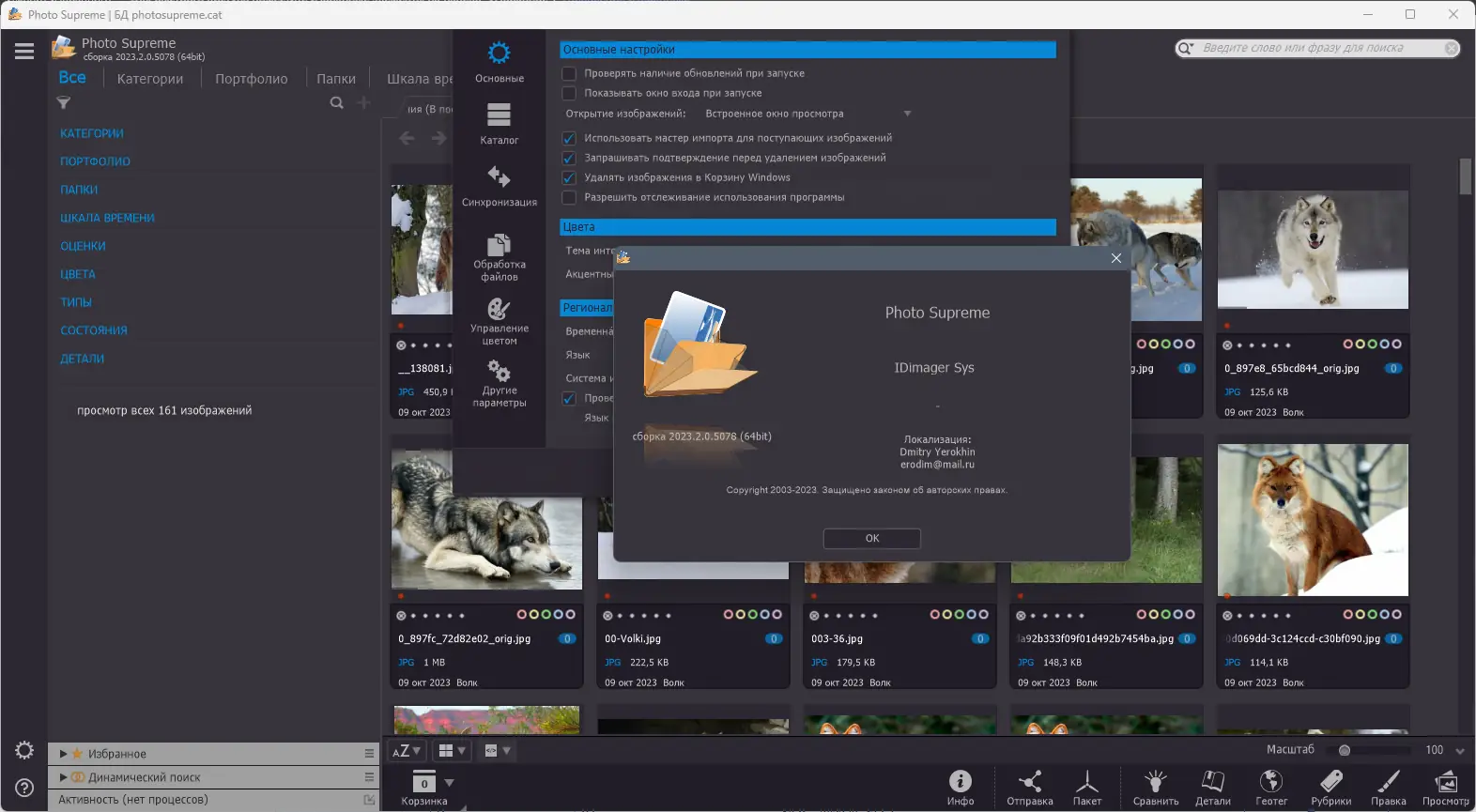1476x812 pixels.
Task: Open the Геотег globe icon
Action: (x=1271, y=788)
